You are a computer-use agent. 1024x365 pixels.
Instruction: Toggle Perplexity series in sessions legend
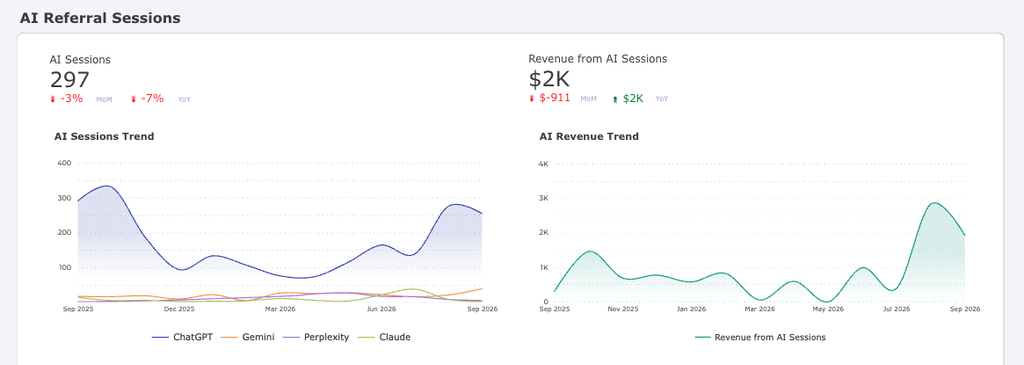317,338
